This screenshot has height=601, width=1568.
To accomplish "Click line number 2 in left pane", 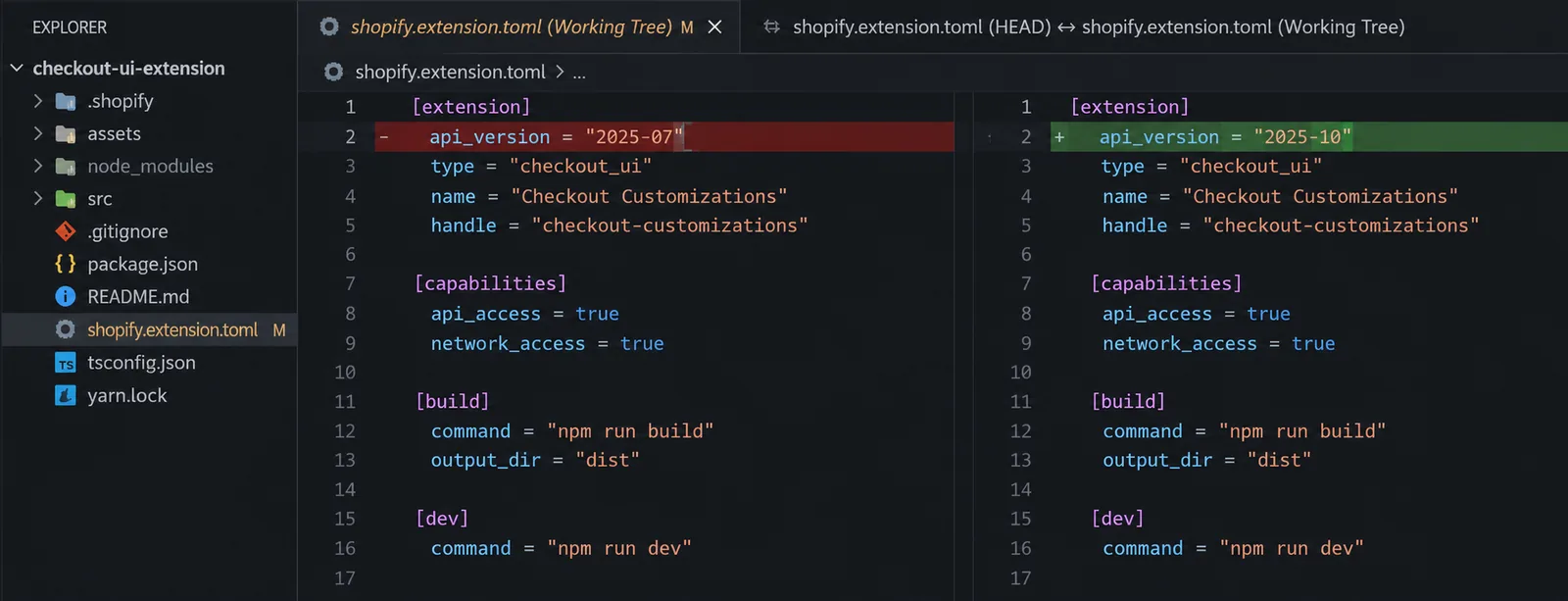I will pyautogui.click(x=350, y=137).
